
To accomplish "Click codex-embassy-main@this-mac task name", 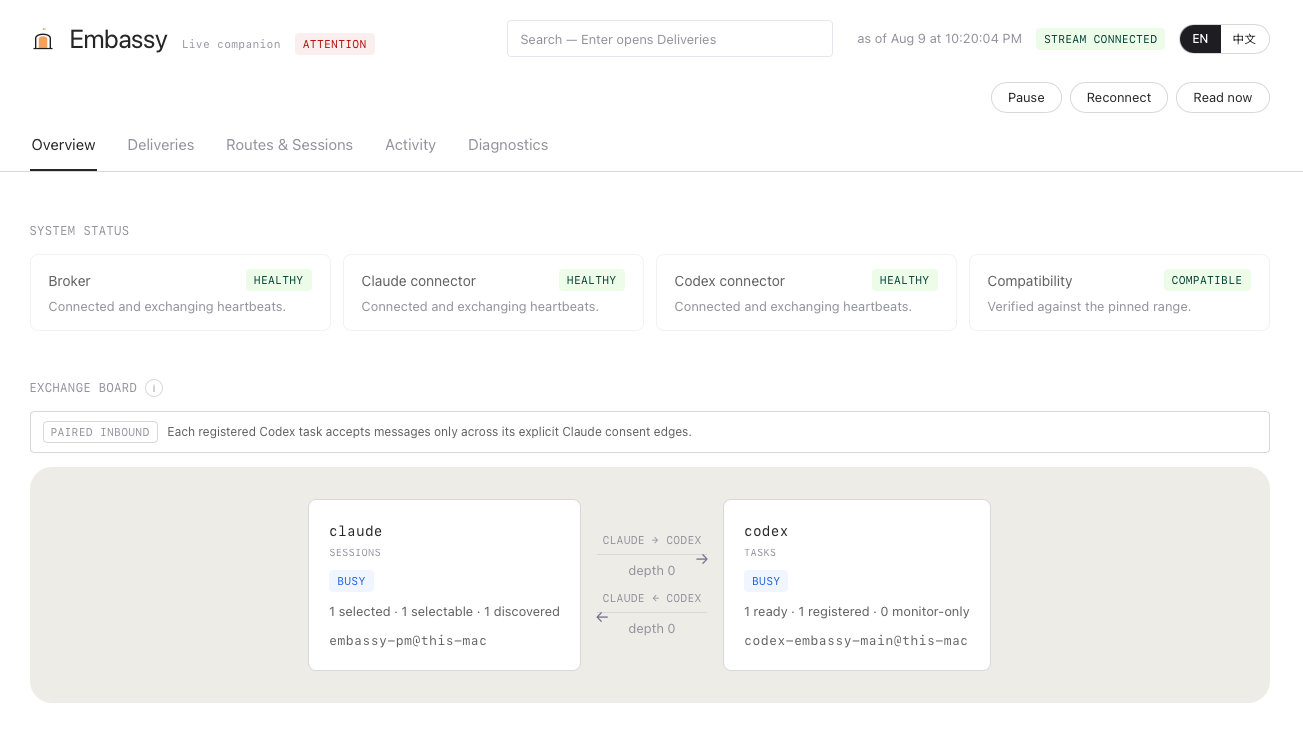I will pos(856,640).
